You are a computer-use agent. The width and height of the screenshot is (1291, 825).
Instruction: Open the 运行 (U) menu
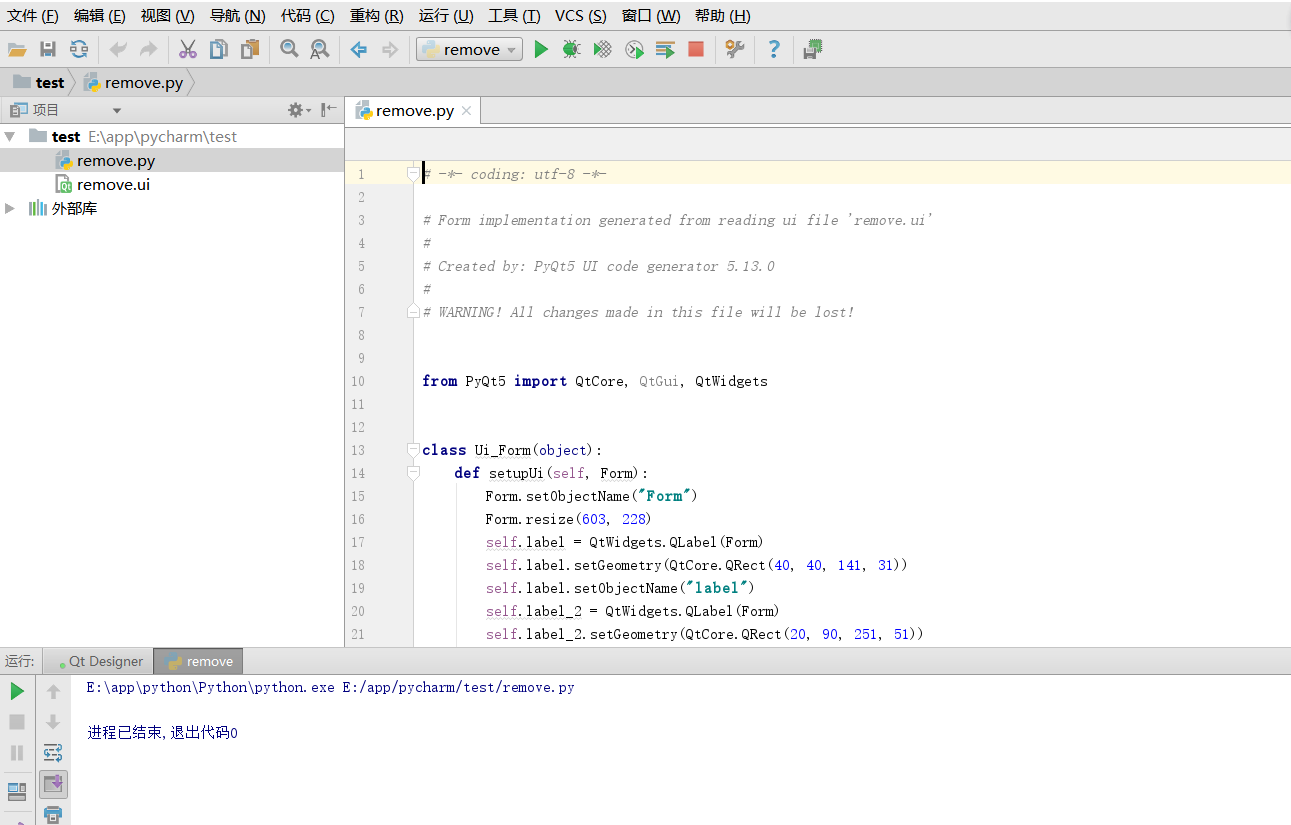coord(446,16)
